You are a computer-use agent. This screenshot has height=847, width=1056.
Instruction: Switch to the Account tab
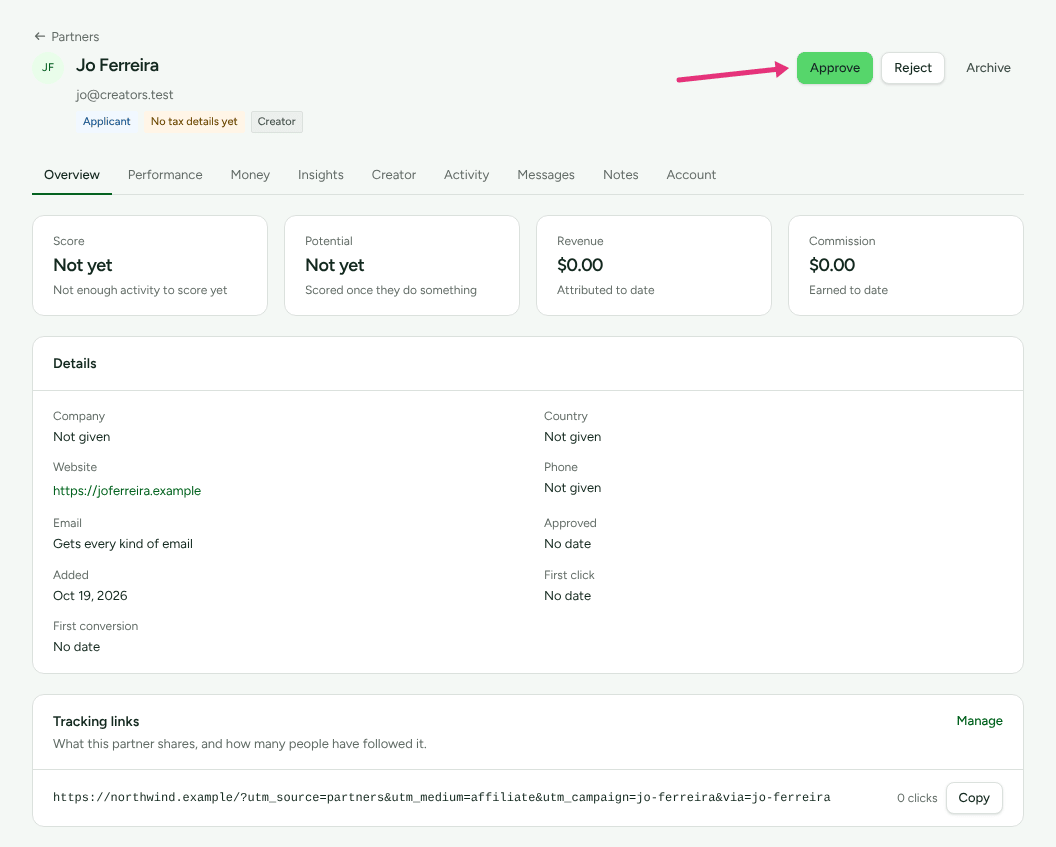(691, 175)
